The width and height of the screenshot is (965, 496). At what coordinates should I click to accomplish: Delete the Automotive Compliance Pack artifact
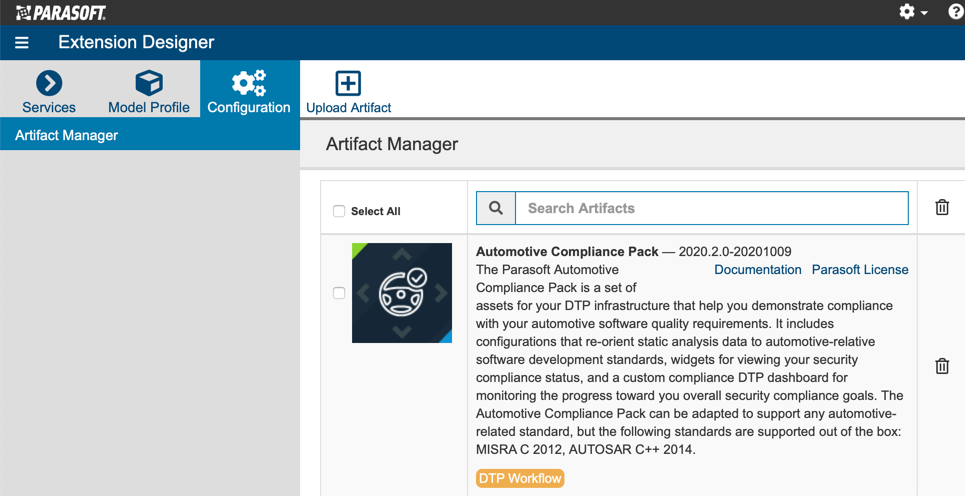point(942,366)
